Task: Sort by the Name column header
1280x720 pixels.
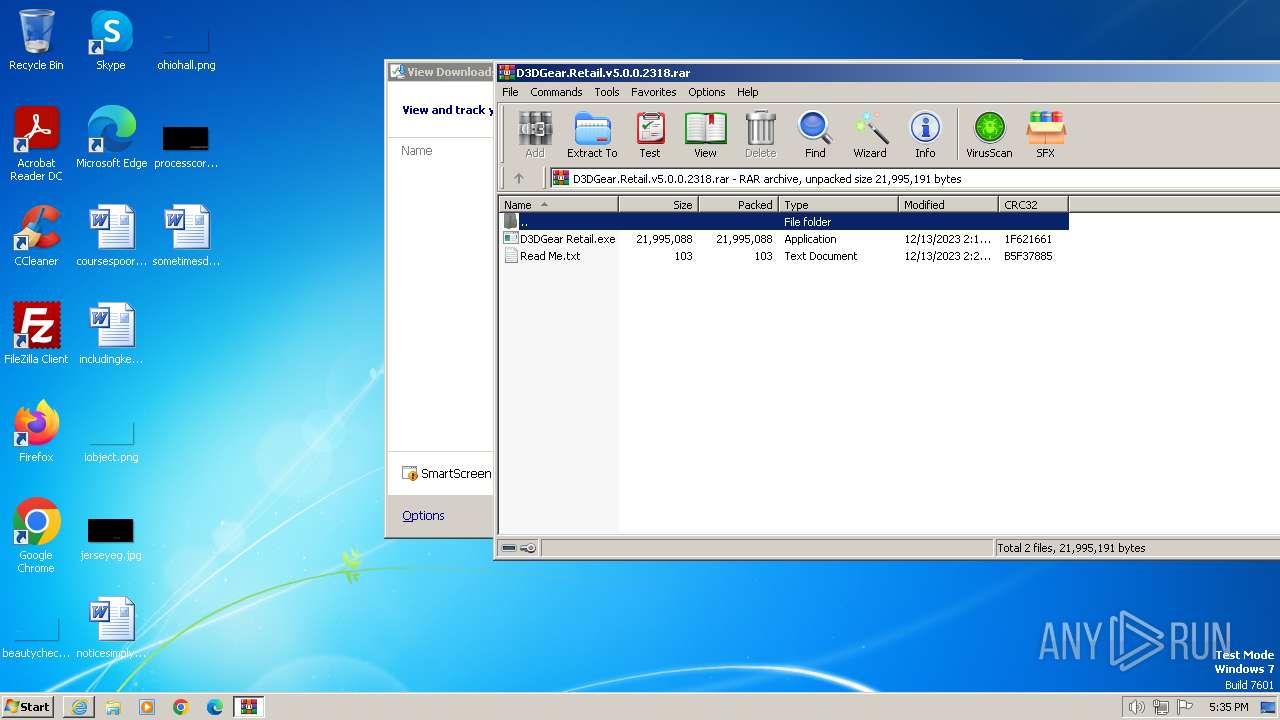Action: click(558, 205)
